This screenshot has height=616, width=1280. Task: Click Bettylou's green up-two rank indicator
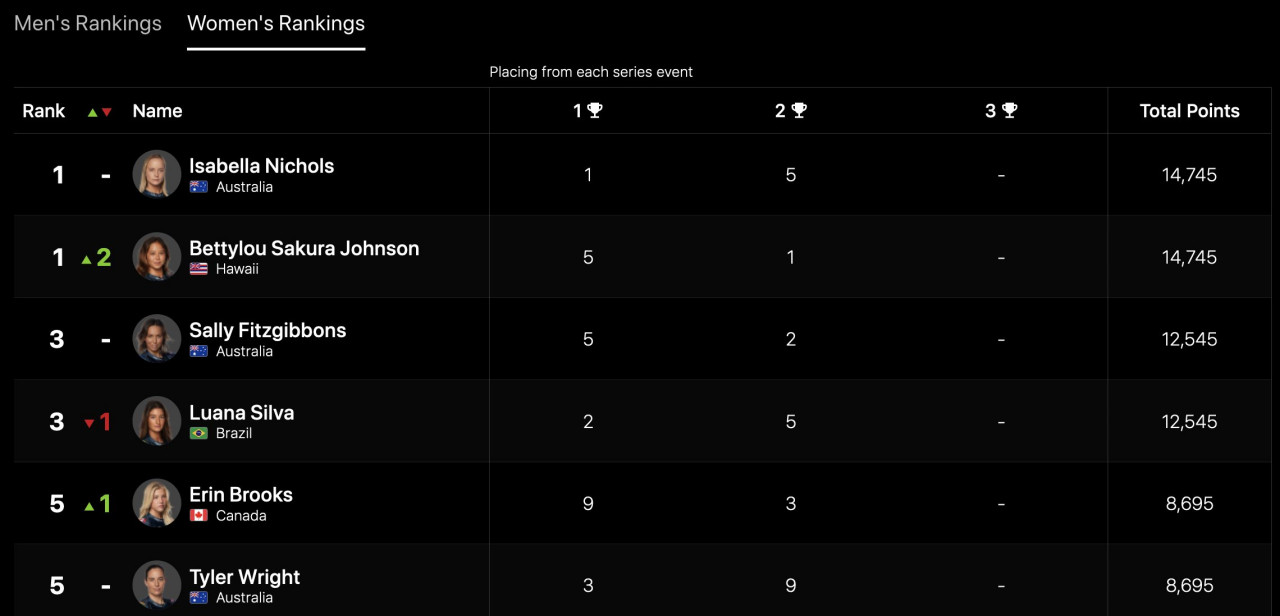(97, 257)
